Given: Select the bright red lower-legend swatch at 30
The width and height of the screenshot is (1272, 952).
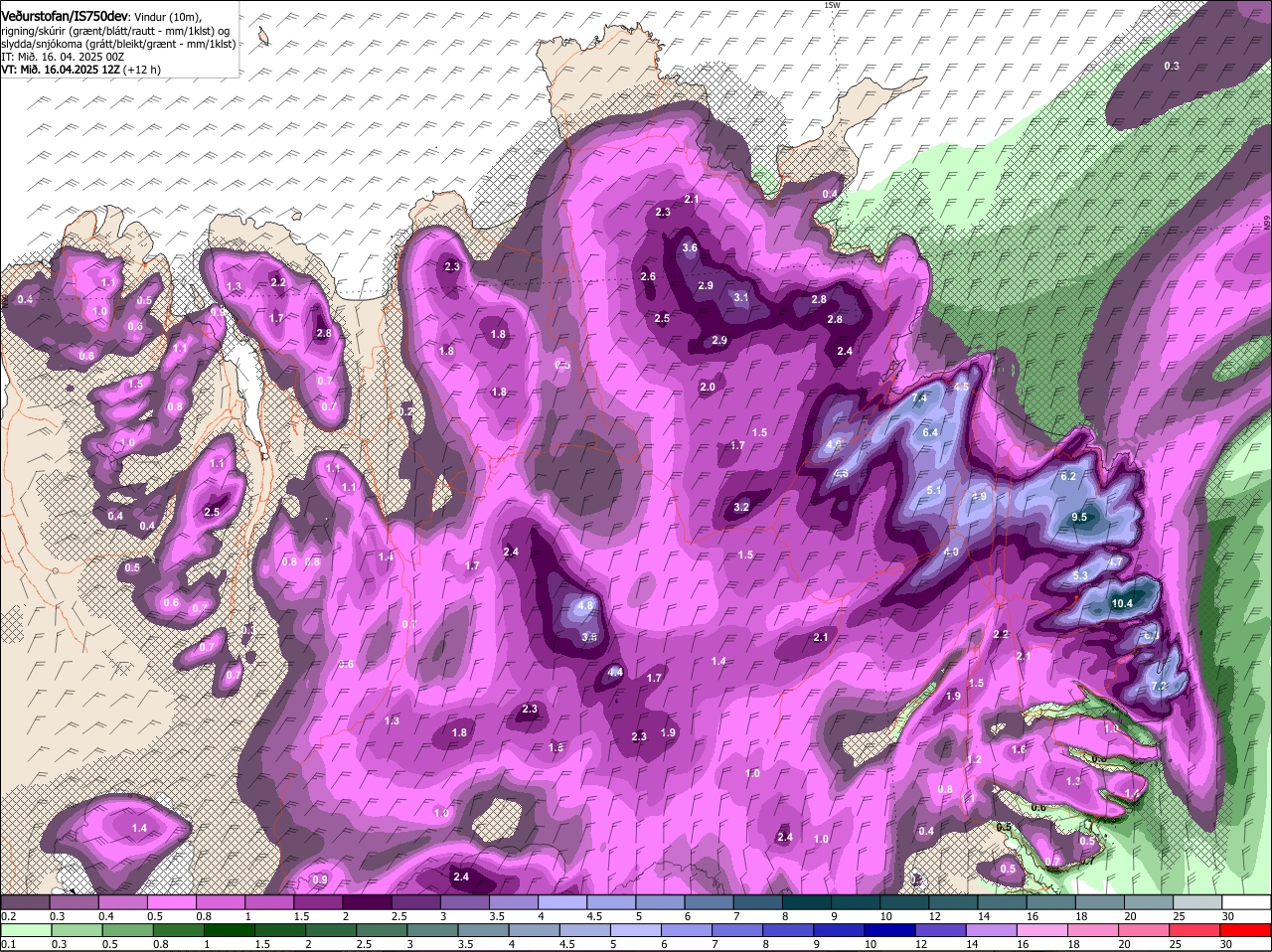Looking at the screenshot, I should pyautogui.click(x=1247, y=930).
